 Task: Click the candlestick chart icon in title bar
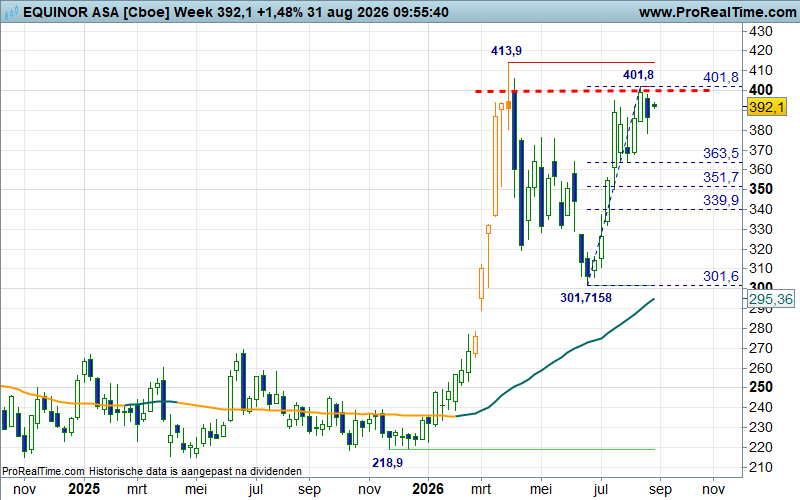point(11,12)
